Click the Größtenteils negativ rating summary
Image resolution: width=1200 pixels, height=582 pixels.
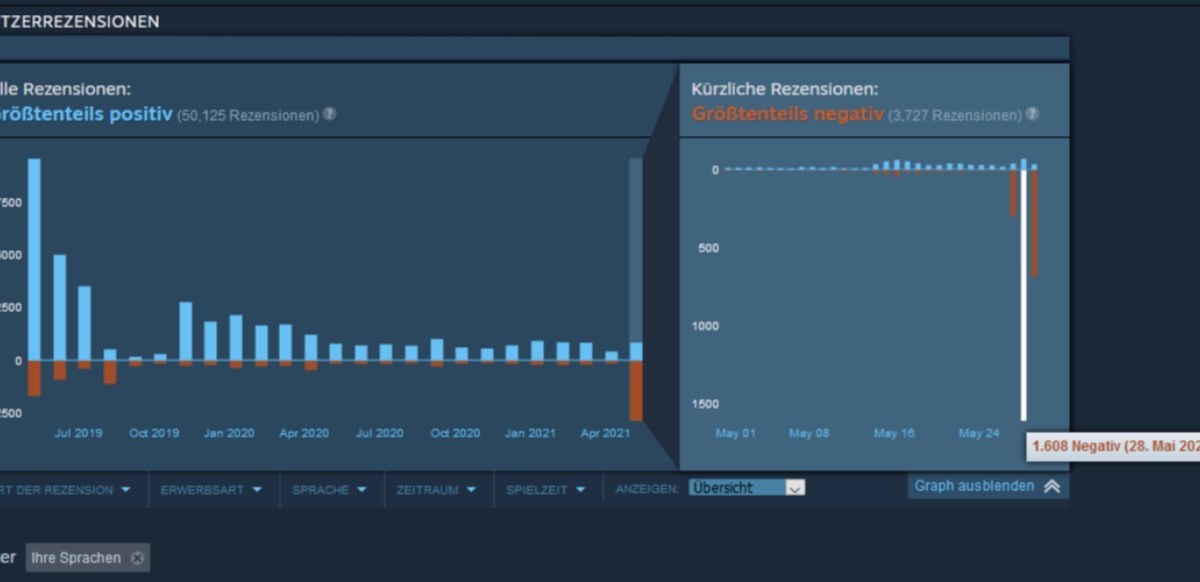(x=787, y=114)
